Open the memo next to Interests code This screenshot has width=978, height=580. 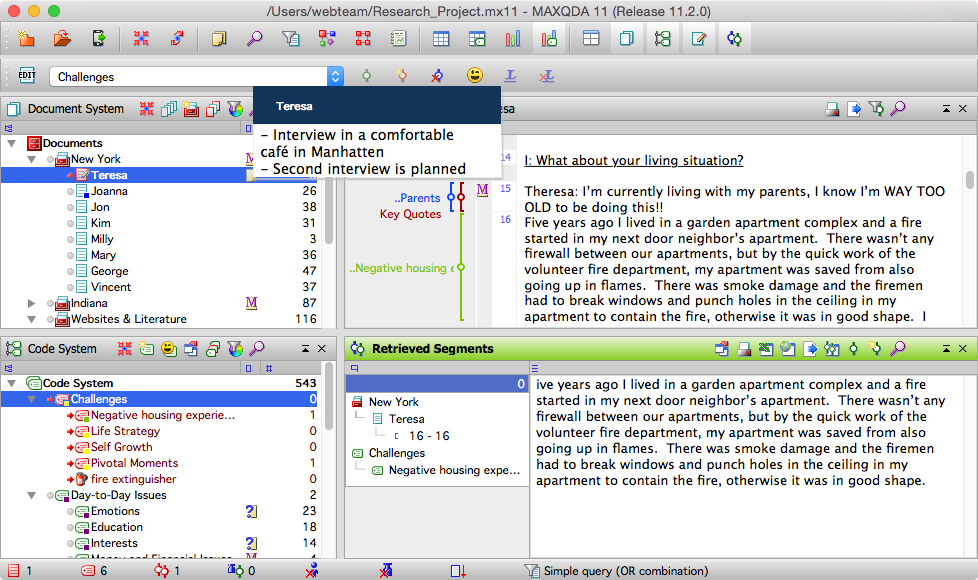[251, 543]
